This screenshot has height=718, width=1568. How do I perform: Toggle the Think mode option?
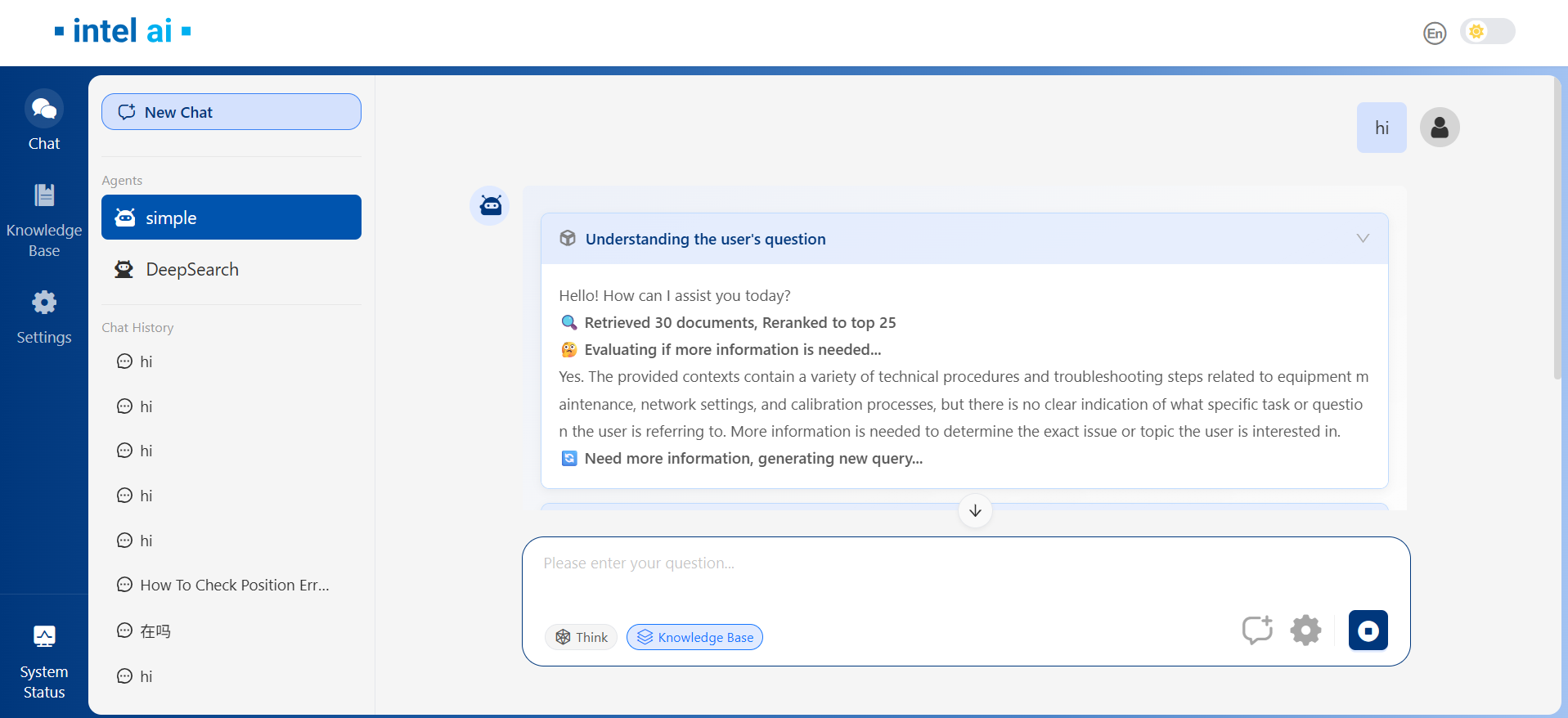point(582,637)
